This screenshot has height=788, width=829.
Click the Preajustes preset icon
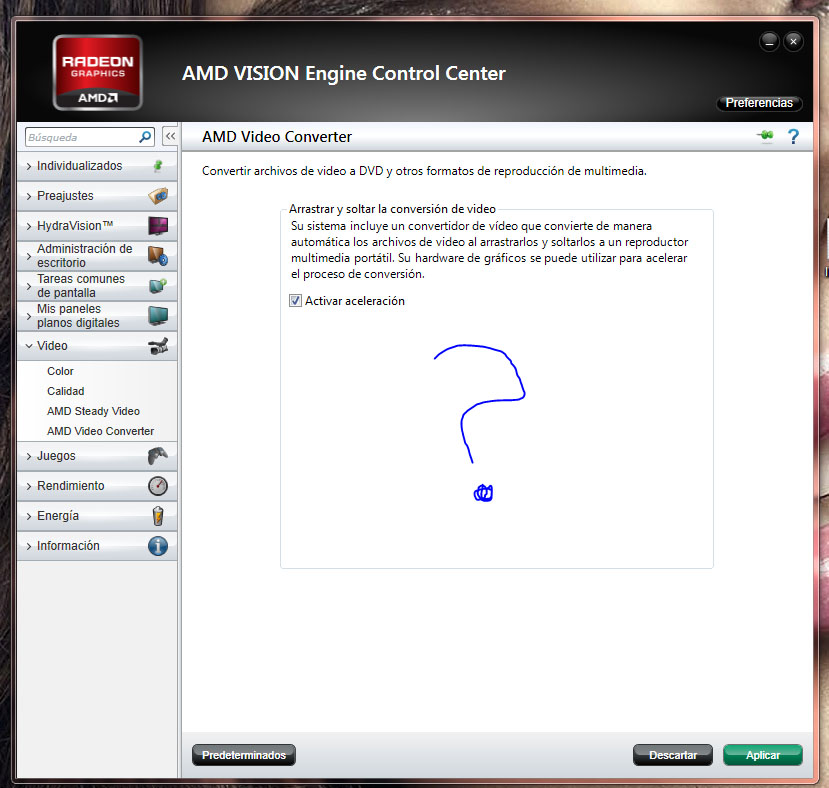coord(158,196)
